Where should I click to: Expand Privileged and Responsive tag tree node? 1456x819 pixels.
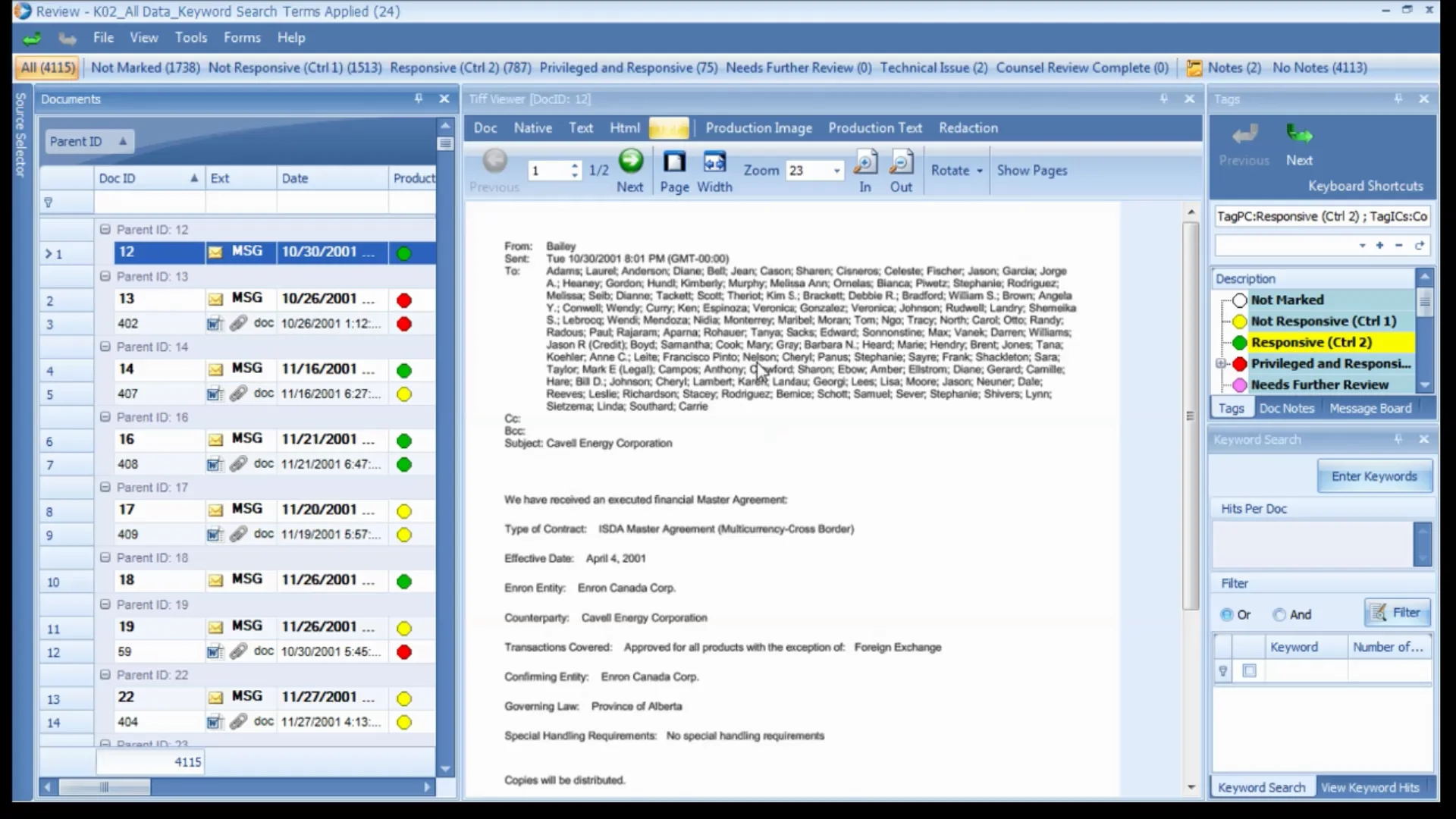(x=1221, y=364)
